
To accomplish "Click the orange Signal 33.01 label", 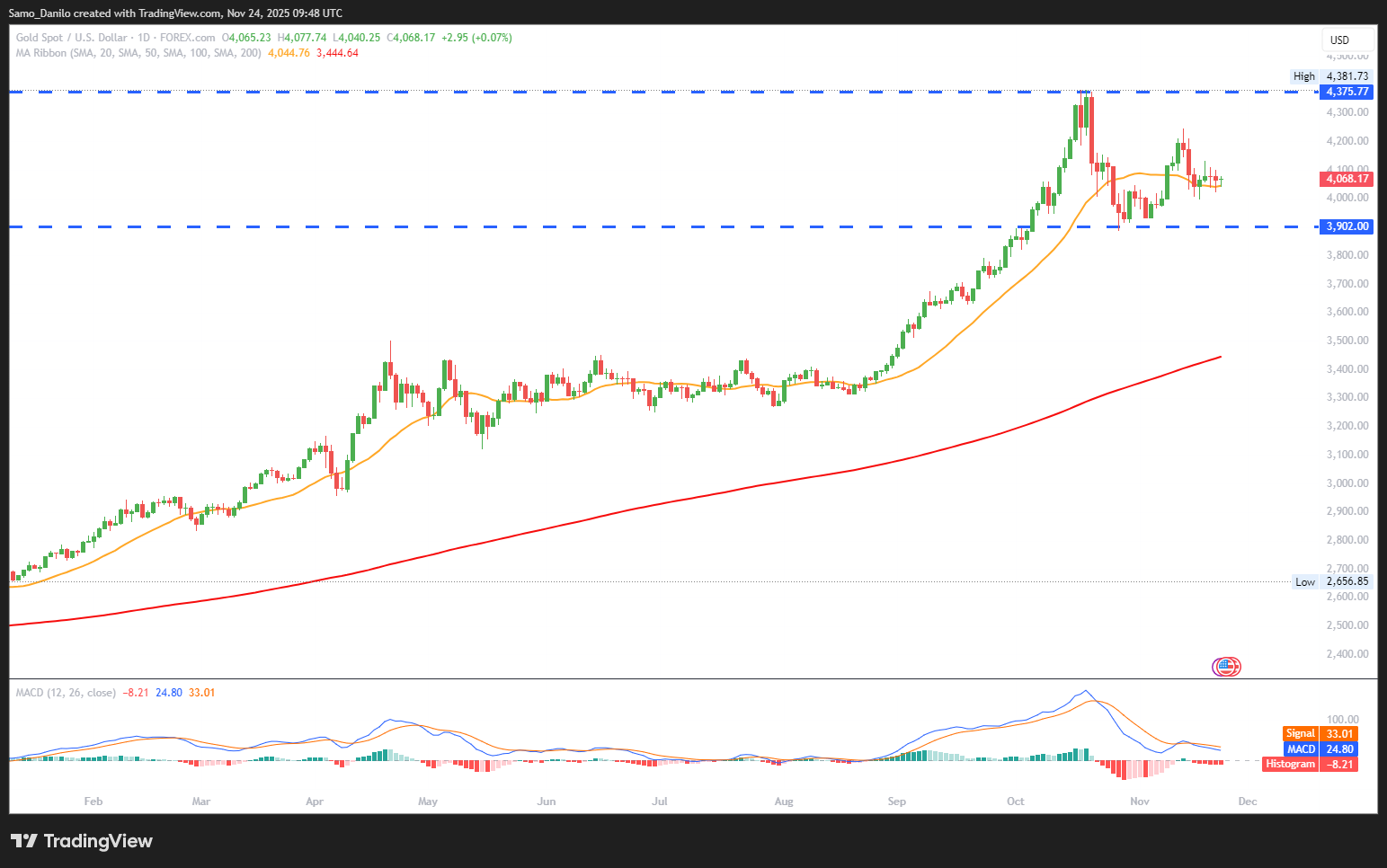I will click(1320, 733).
